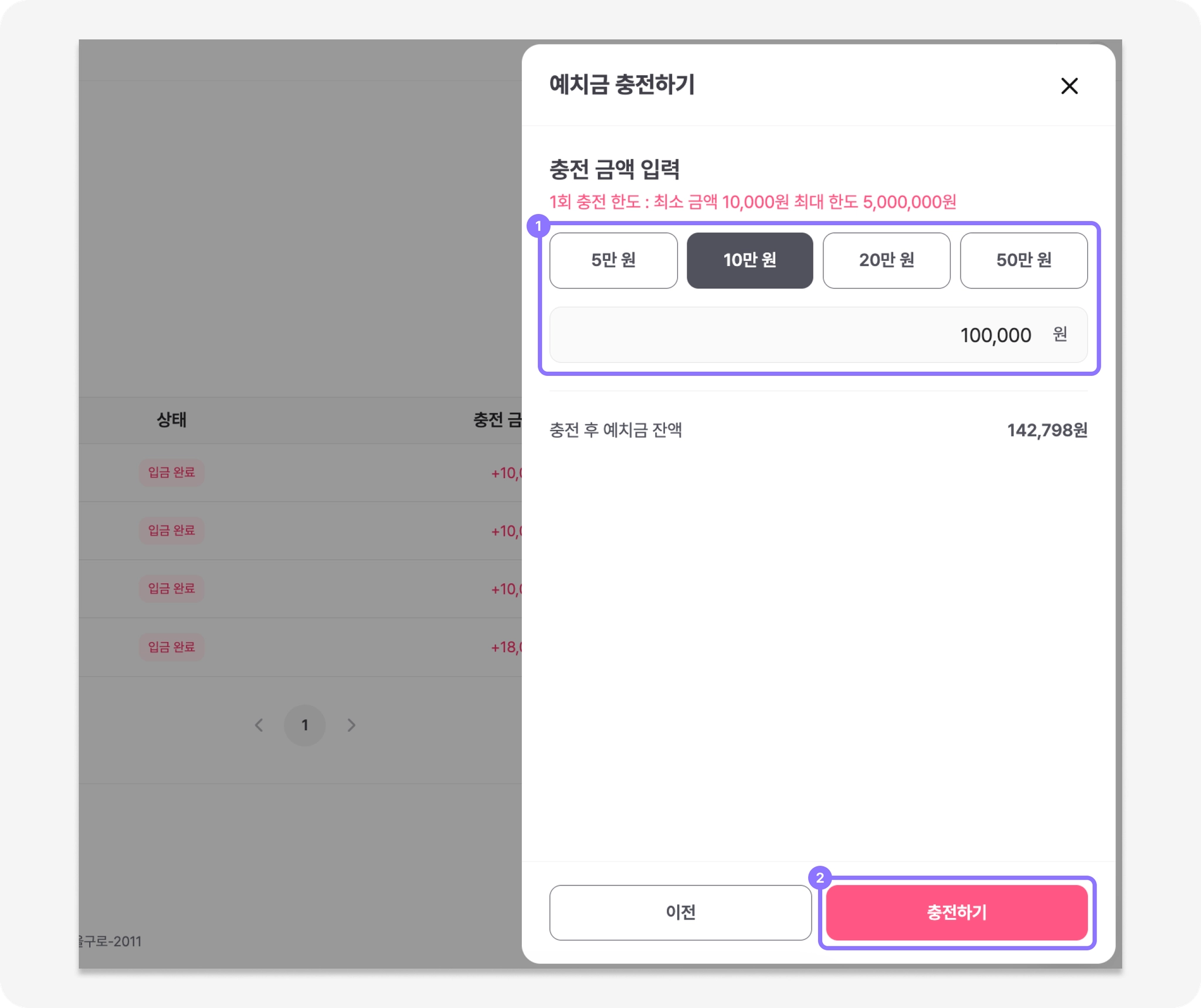Select the 20만 원 amount preset

point(886,260)
